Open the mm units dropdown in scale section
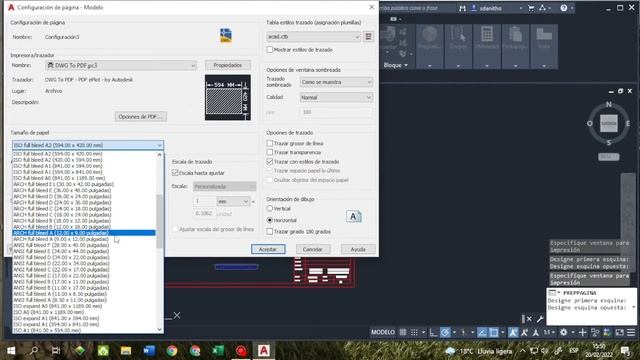Image resolution: width=640 pixels, height=360 pixels. click(x=233, y=202)
